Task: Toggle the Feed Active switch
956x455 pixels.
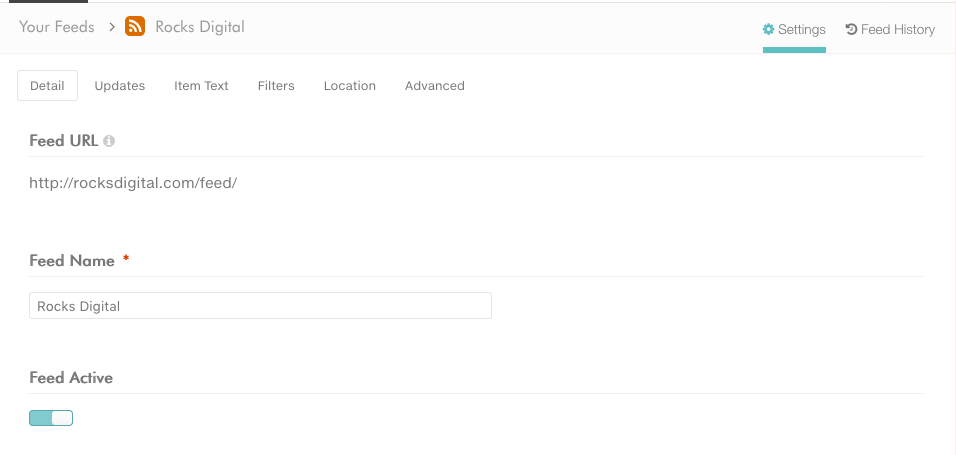Action: (x=51, y=418)
